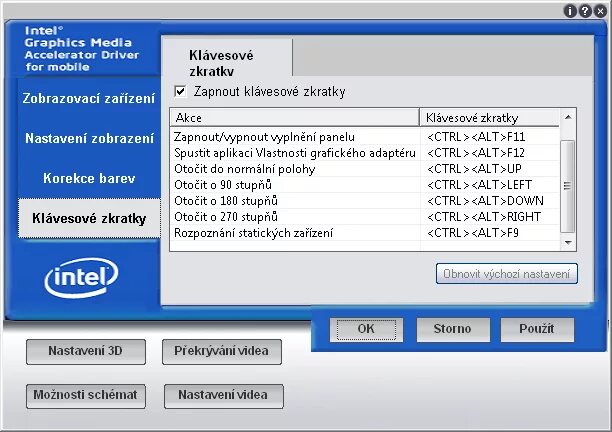Image resolution: width=612 pixels, height=432 pixels.
Task: Confirm with the OK button
Action: [x=366, y=329]
